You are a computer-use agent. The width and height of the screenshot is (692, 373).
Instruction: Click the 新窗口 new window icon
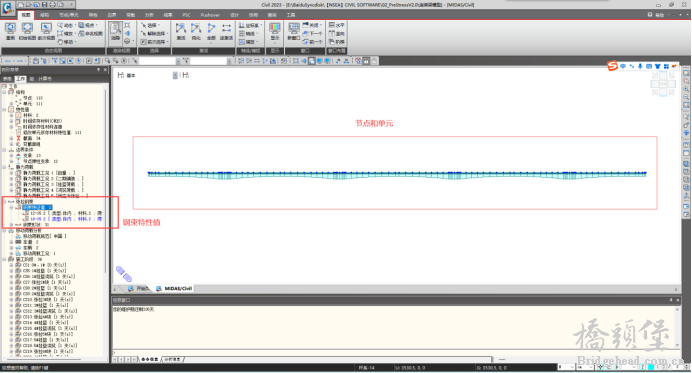point(293,32)
